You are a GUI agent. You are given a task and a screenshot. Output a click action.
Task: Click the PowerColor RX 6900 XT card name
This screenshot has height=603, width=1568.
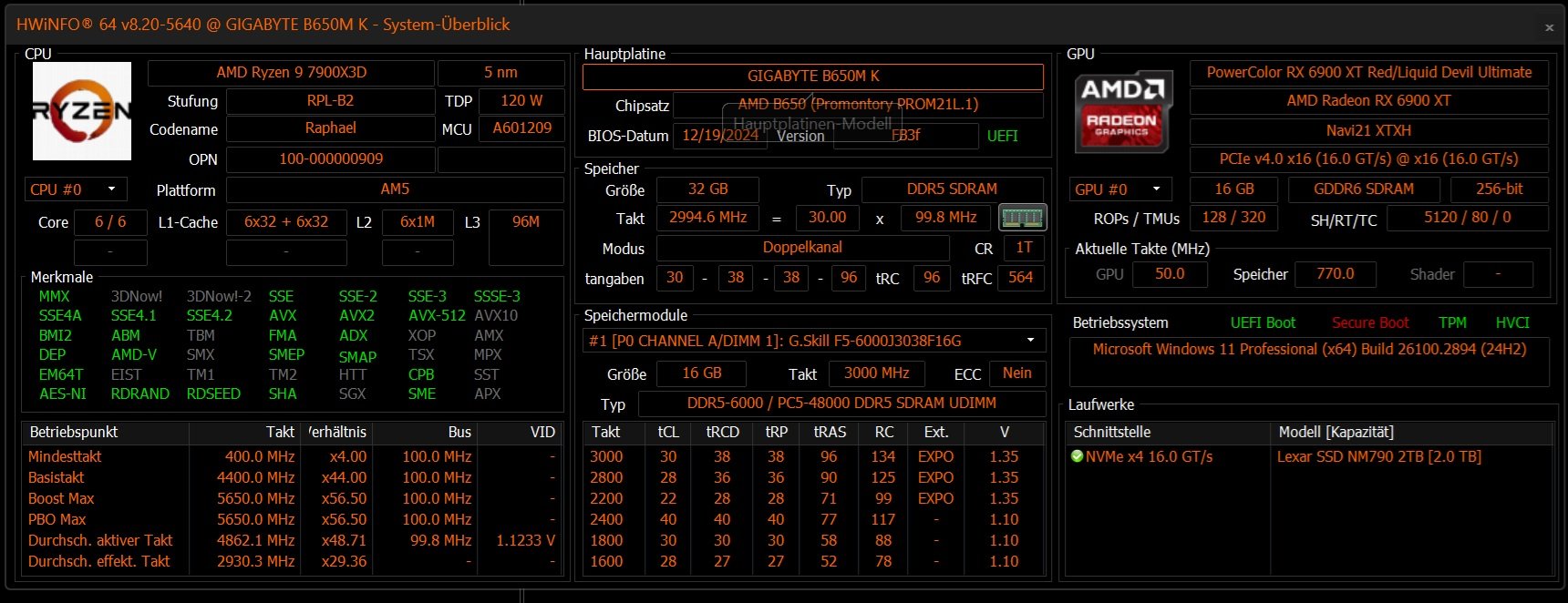[1368, 72]
